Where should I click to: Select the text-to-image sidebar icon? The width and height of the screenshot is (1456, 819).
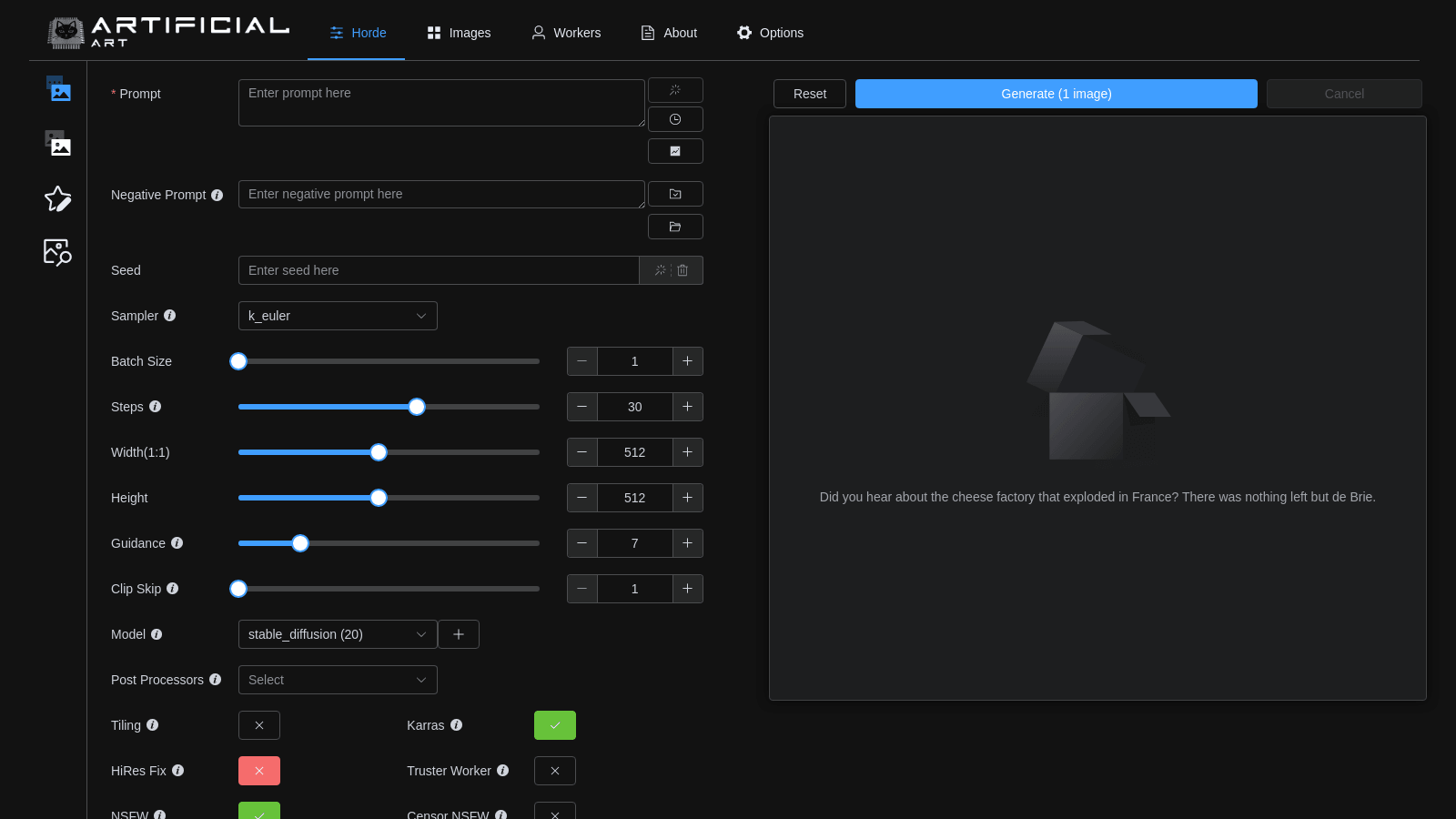click(58, 89)
